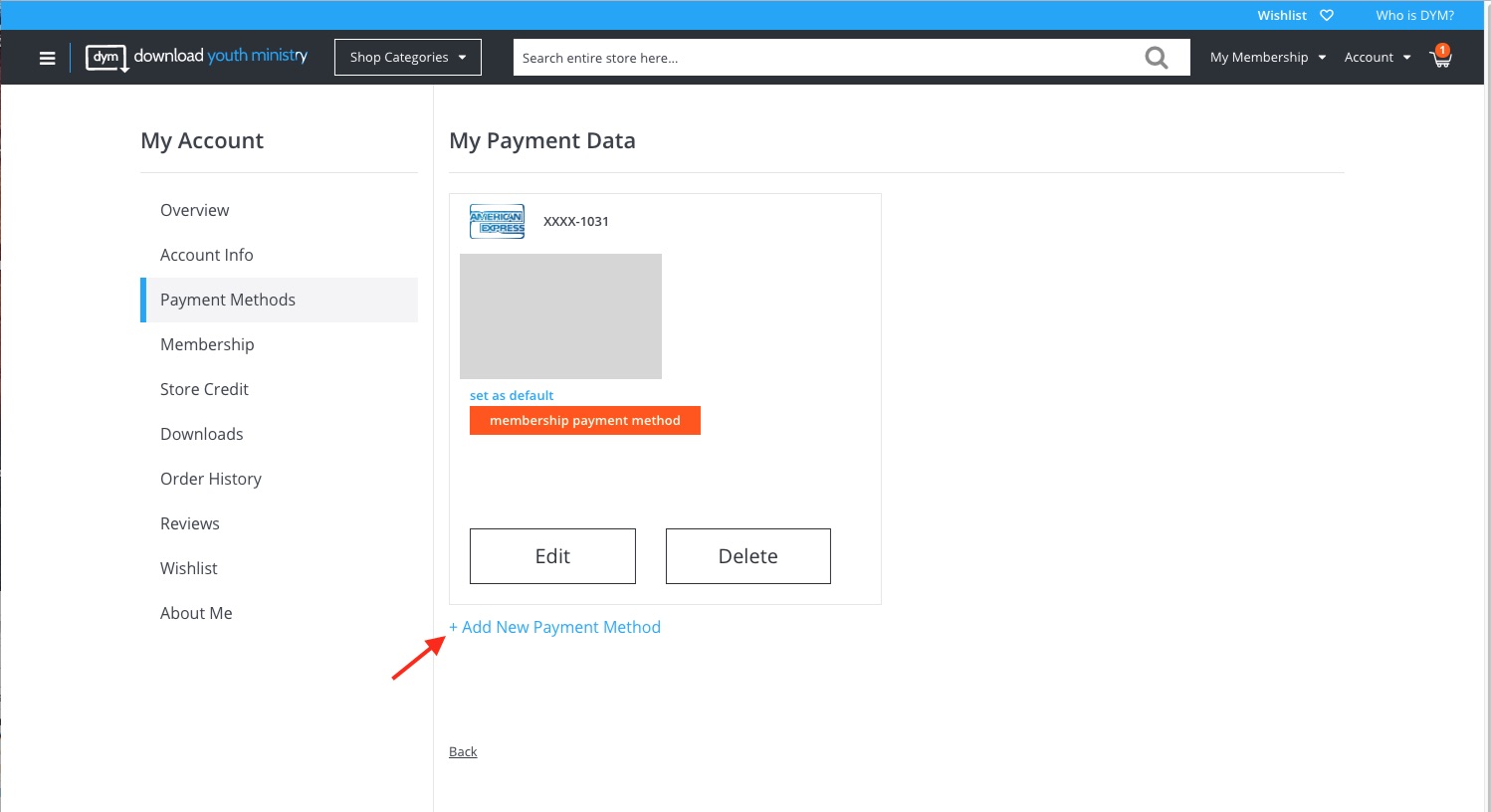Click Add New Payment Method link
The image size is (1491, 812).
[x=554, y=627]
